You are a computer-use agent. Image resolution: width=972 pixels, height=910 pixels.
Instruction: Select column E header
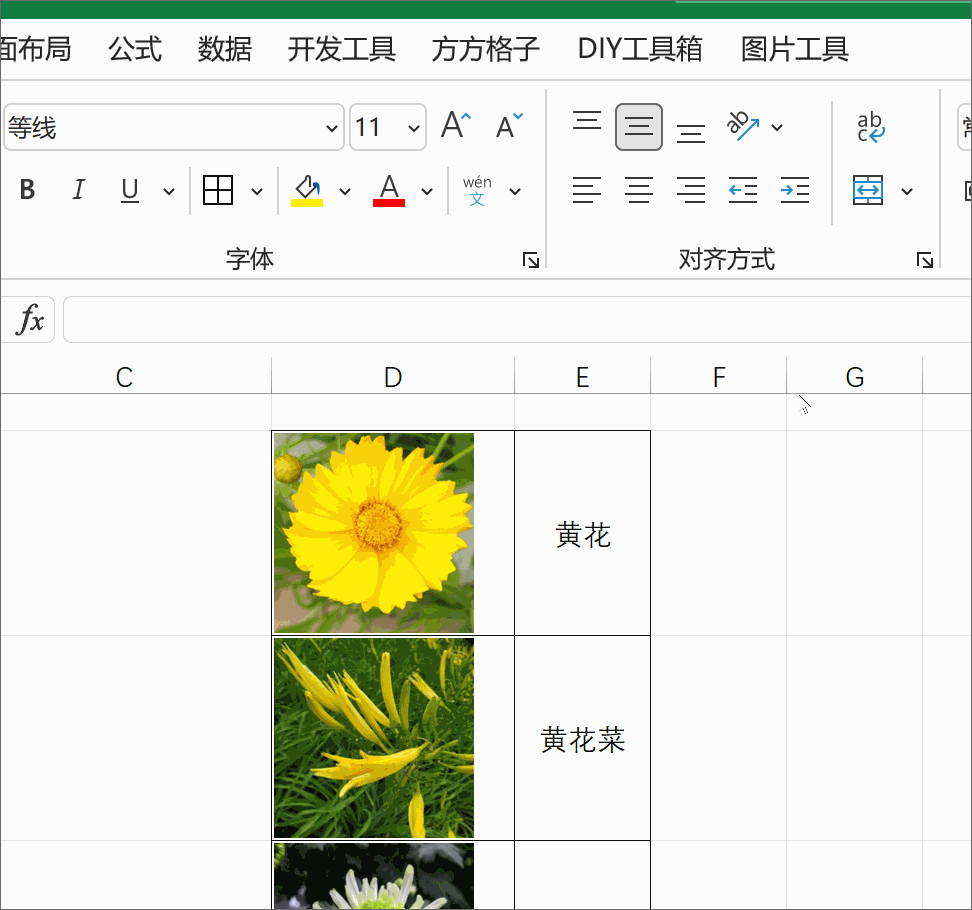click(583, 376)
